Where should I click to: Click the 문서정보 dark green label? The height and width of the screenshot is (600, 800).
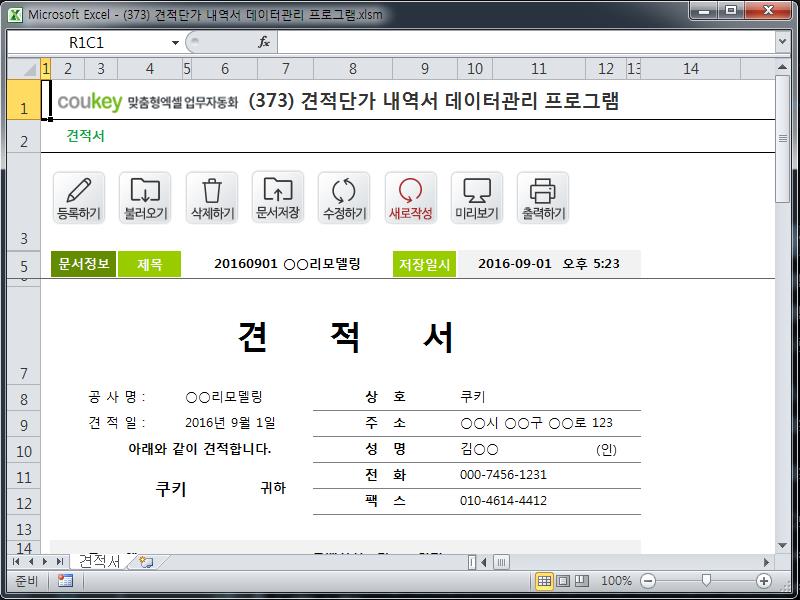(x=84, y=264)
